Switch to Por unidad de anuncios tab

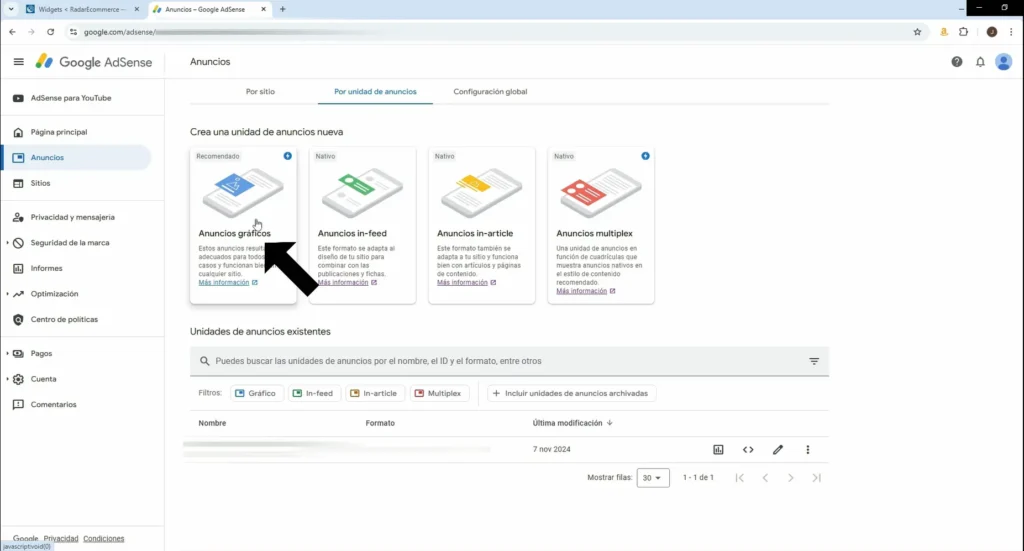(375, 91)
